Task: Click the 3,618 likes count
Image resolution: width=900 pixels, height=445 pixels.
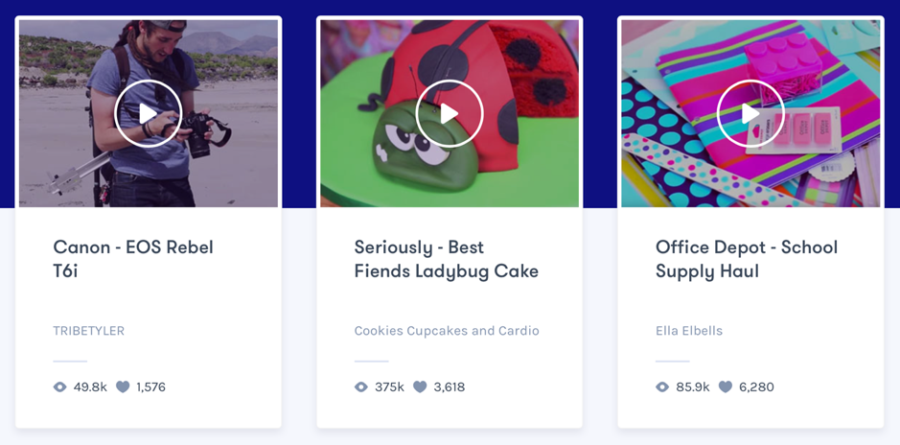Action: [449, 387]
